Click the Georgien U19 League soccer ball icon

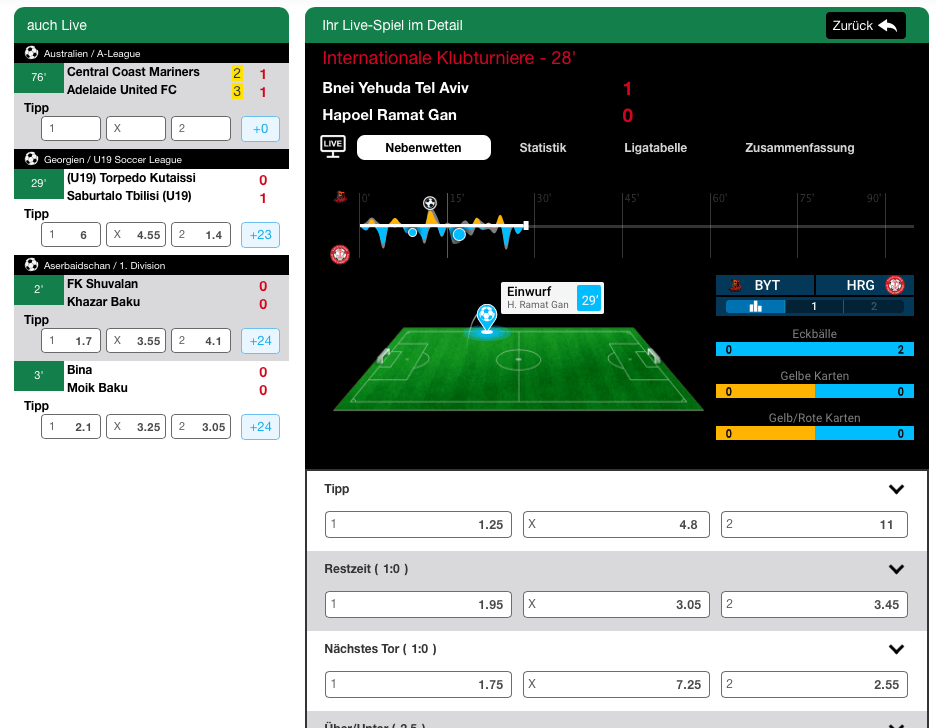point(32,159)
